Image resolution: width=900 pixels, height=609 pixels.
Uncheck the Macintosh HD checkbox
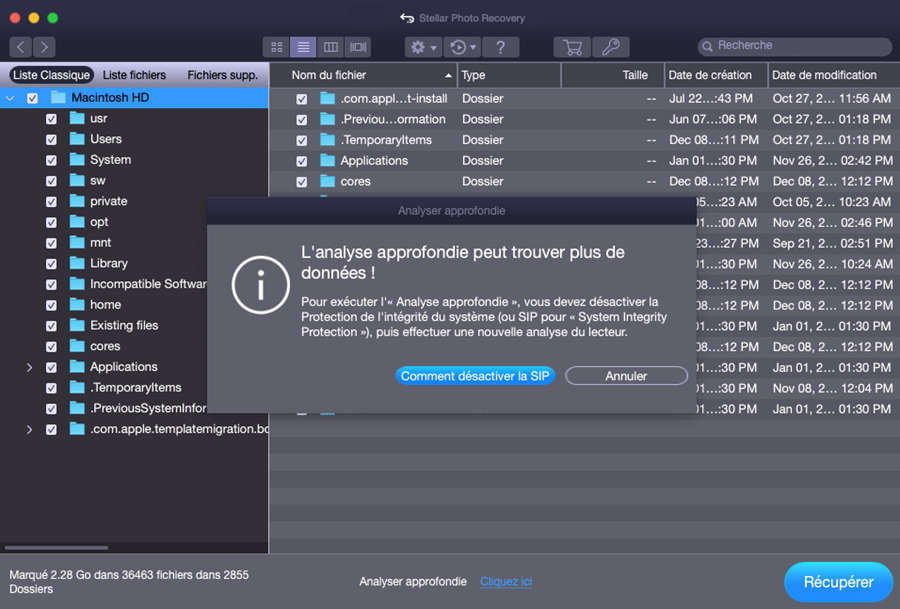pos(33,98)
